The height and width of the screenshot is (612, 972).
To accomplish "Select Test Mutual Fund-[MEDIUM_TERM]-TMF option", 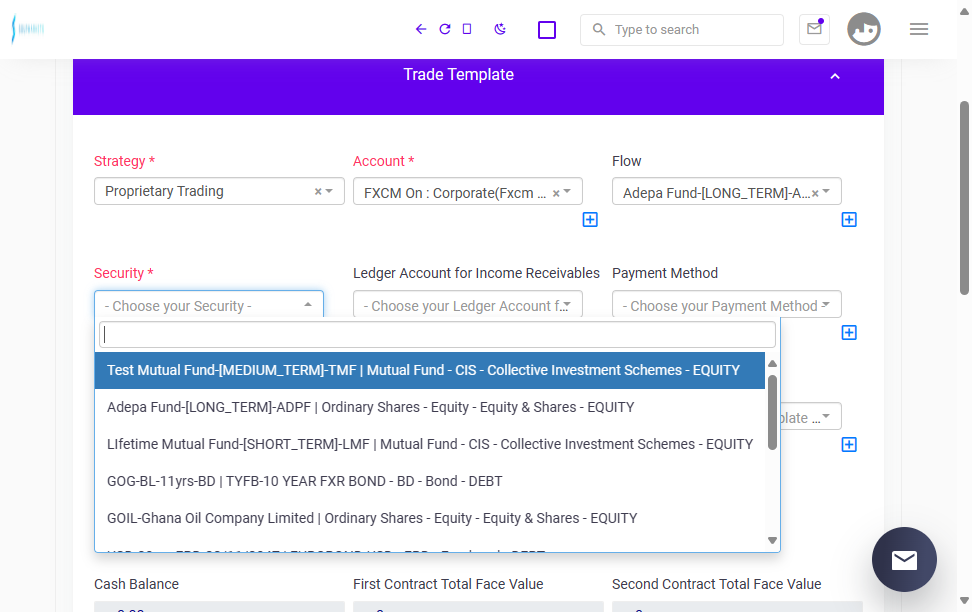I will pos(430,370).
